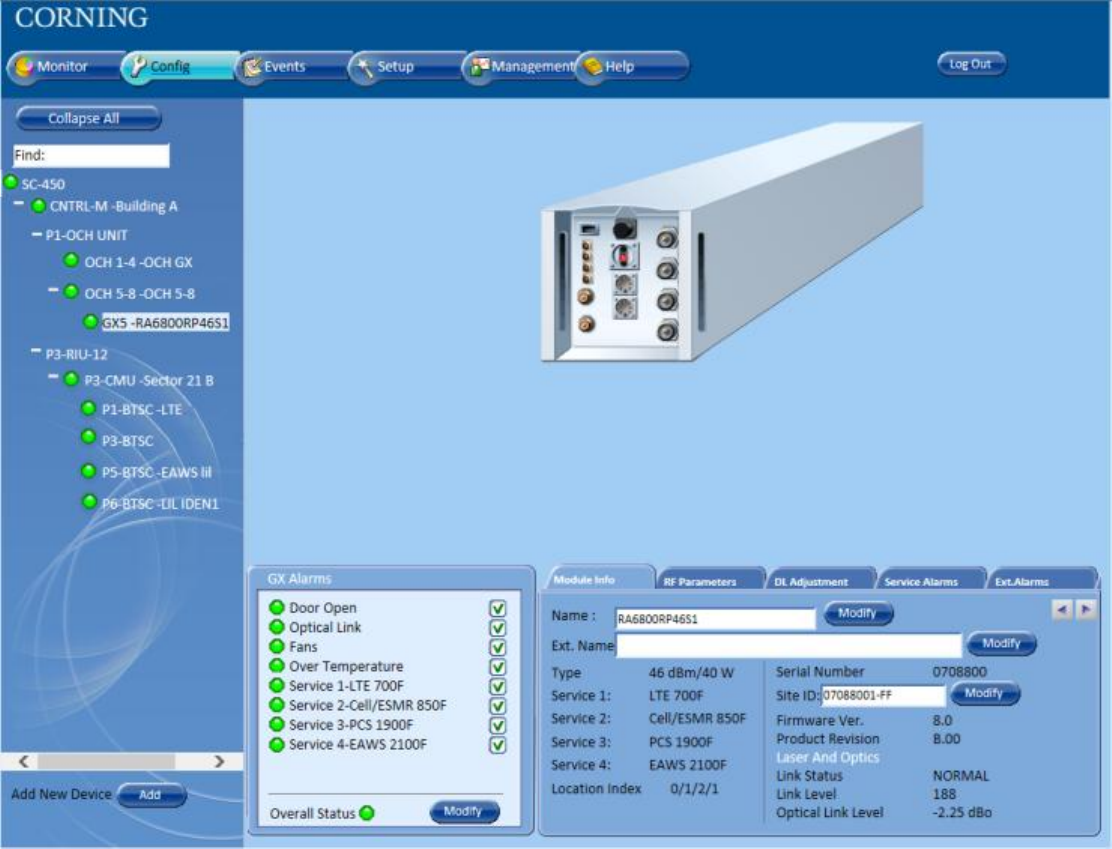Select OCH 1-4 -OCH GX tree item
Image resolution: width=1112 pixels, height=849 pixels.
coord(138,262)
